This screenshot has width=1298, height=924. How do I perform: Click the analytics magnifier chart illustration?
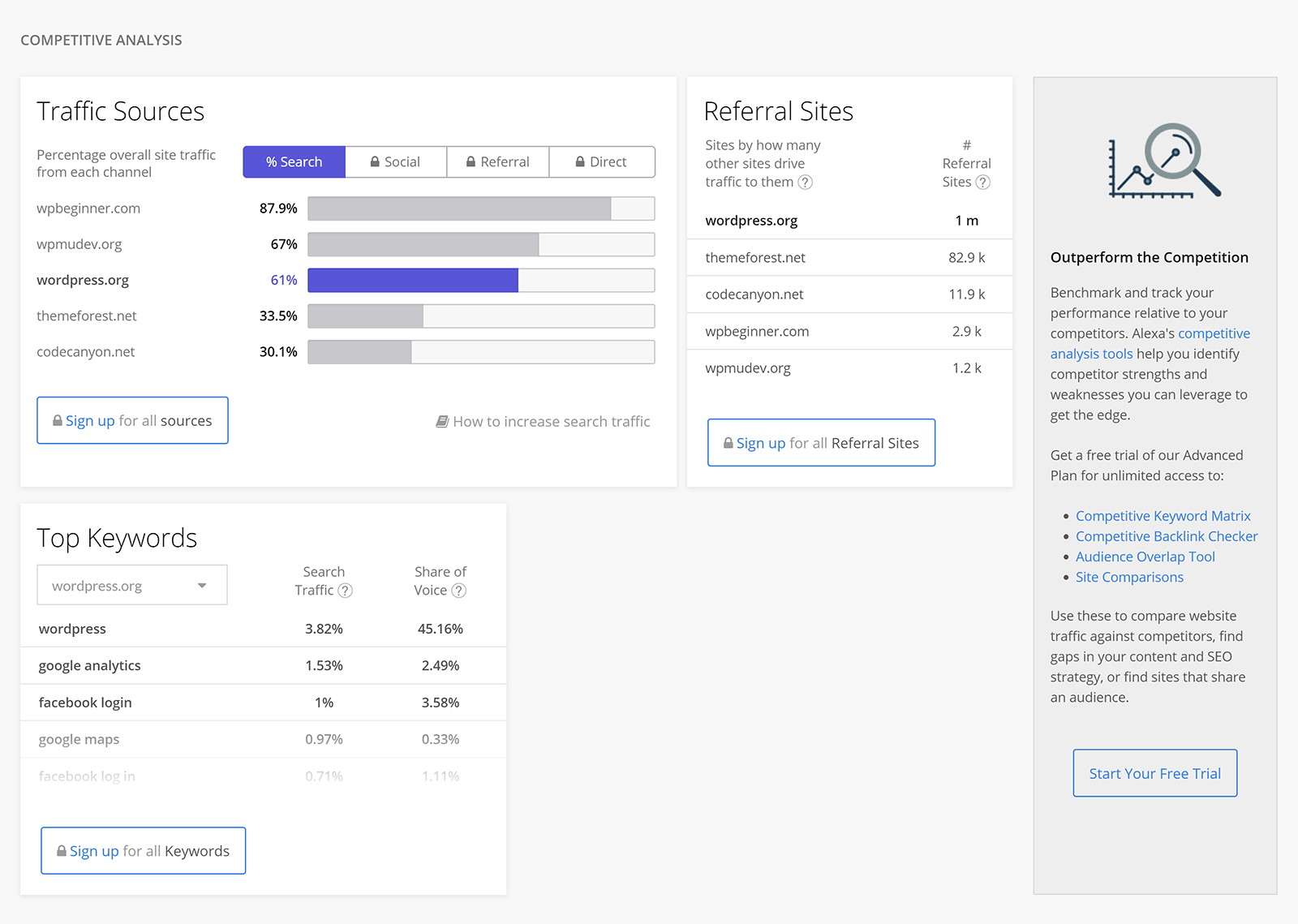tap(1164, 161)
